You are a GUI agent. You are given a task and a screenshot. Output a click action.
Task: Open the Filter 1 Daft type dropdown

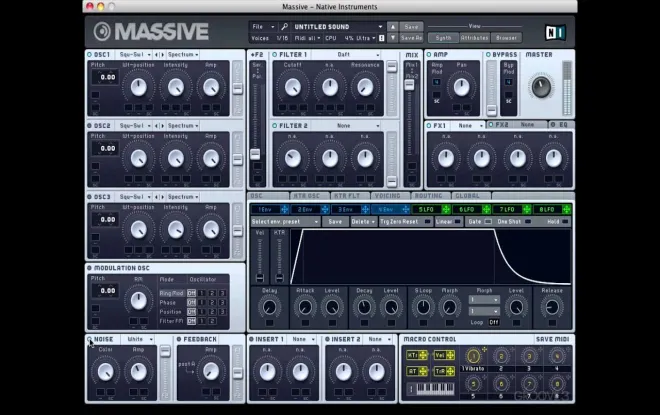click(346, 55)
